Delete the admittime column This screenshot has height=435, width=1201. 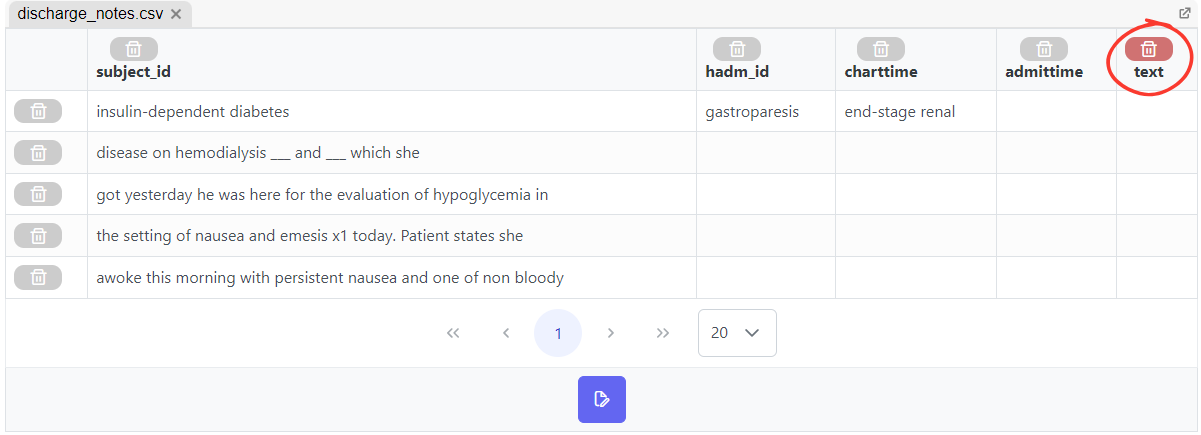tap(1044, 49)
